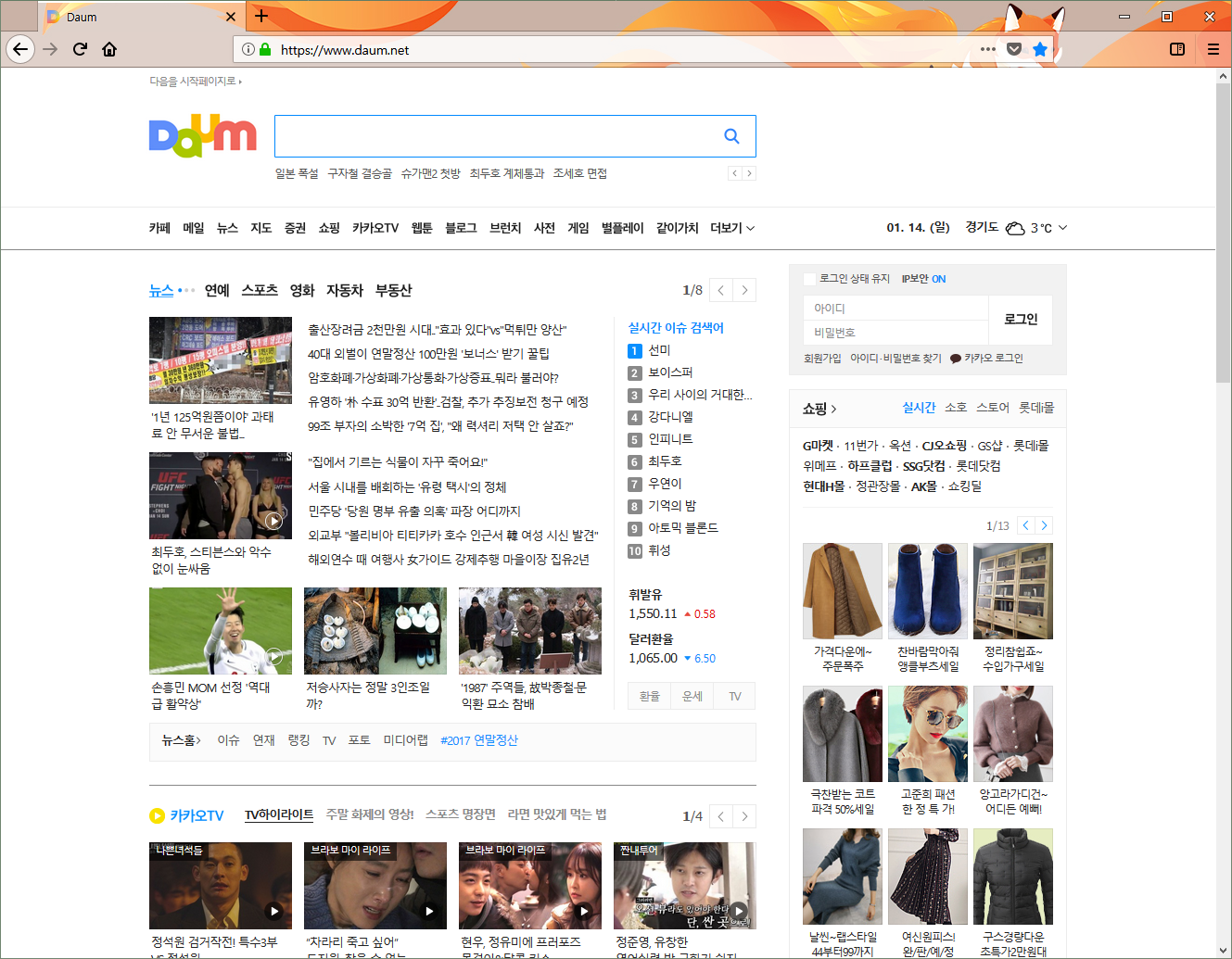Go to next 카카오TV page arrow

tap(744, 815)
